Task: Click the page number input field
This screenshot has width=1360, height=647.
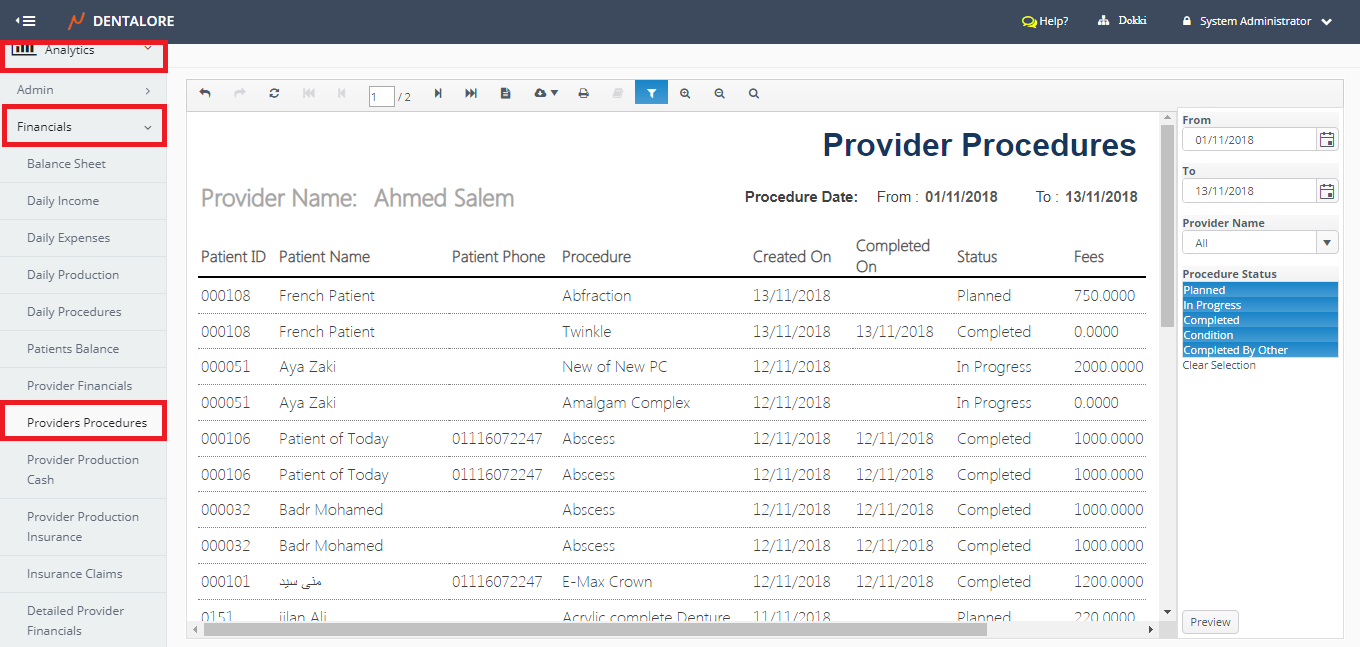Action: (x=381, y=97)
